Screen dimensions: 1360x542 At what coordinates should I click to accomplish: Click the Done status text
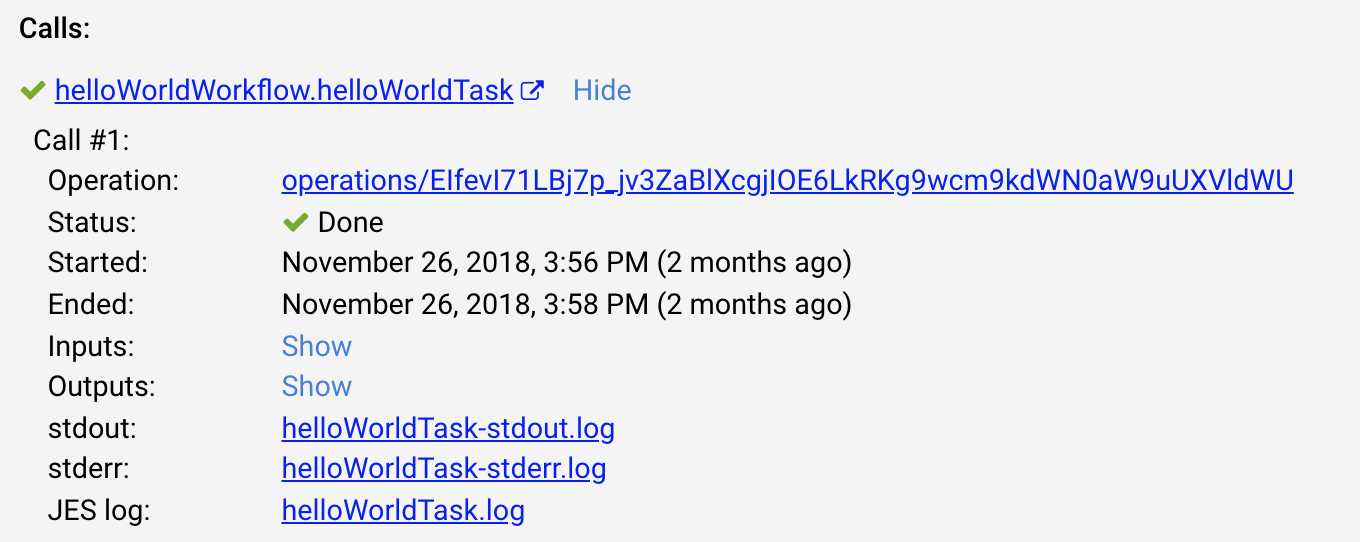[350, 222]
